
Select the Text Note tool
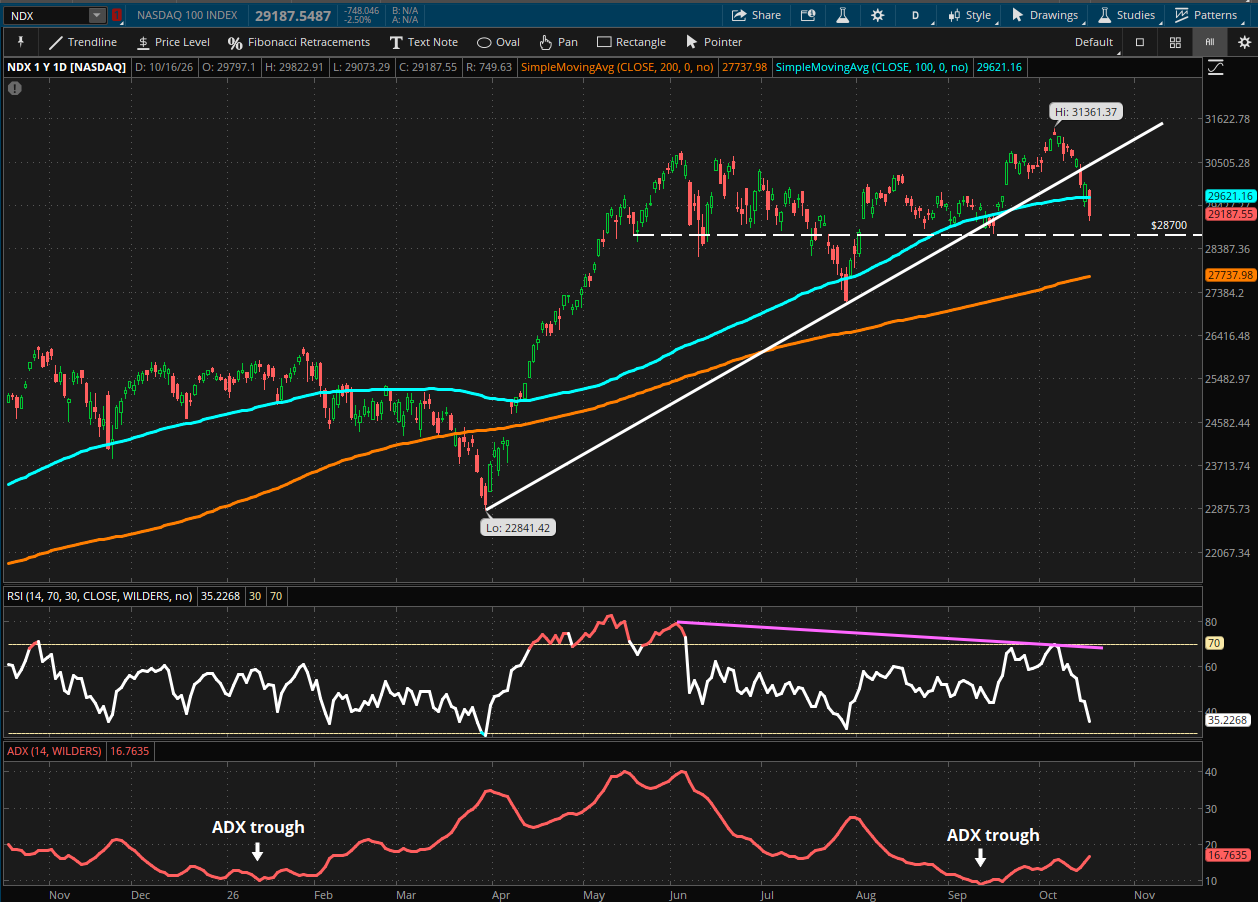(424, 42)
